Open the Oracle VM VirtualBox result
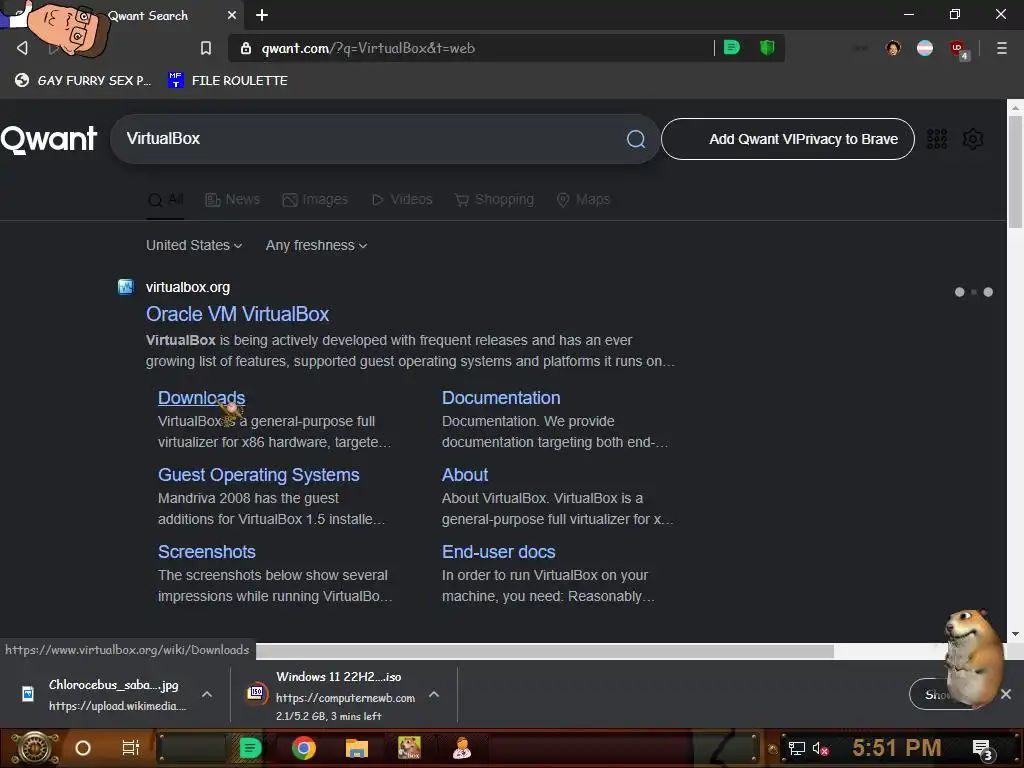Image resolution: width=1024 pixels, height=768 pixels. (x=237, y=314)
